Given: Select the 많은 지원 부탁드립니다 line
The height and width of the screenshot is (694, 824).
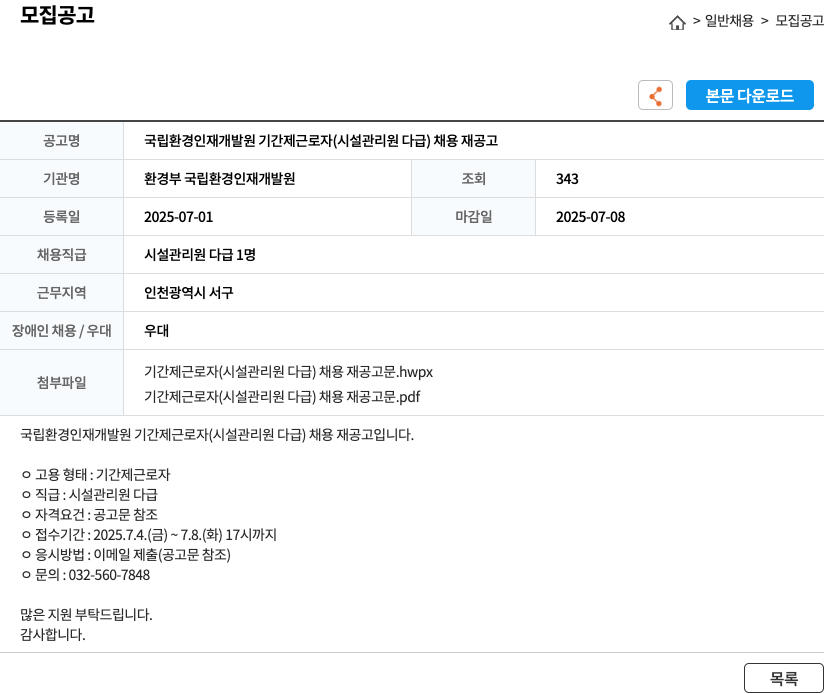Looking at the screenshot, I should [86, 615].
